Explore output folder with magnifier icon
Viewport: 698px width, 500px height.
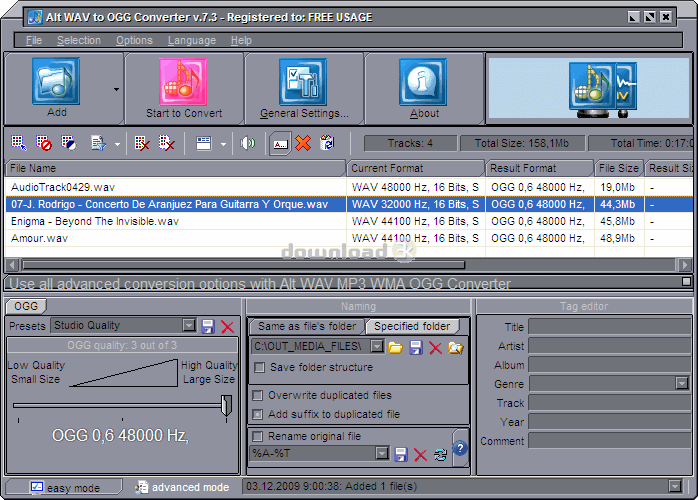(x=456, y=347)
